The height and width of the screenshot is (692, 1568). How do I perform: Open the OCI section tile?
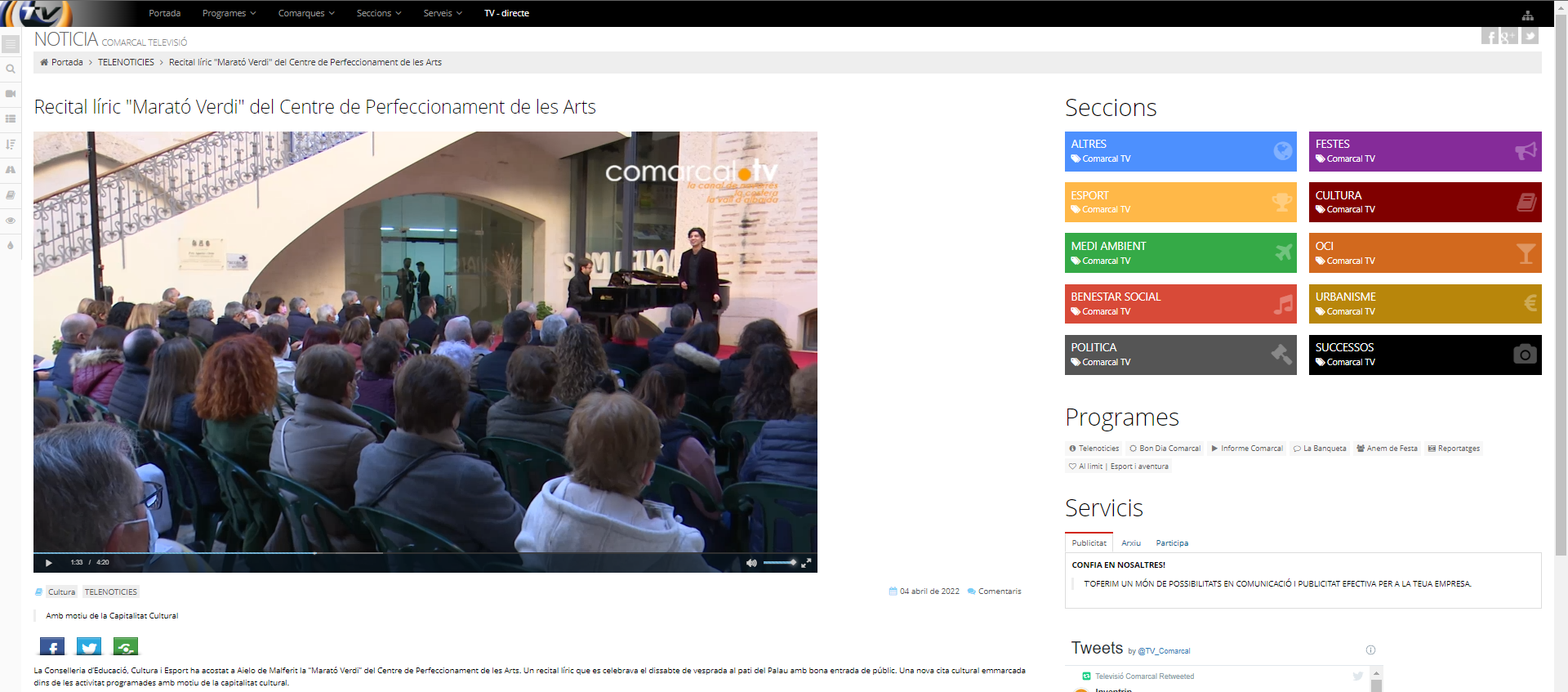(x=1425, y=252)
